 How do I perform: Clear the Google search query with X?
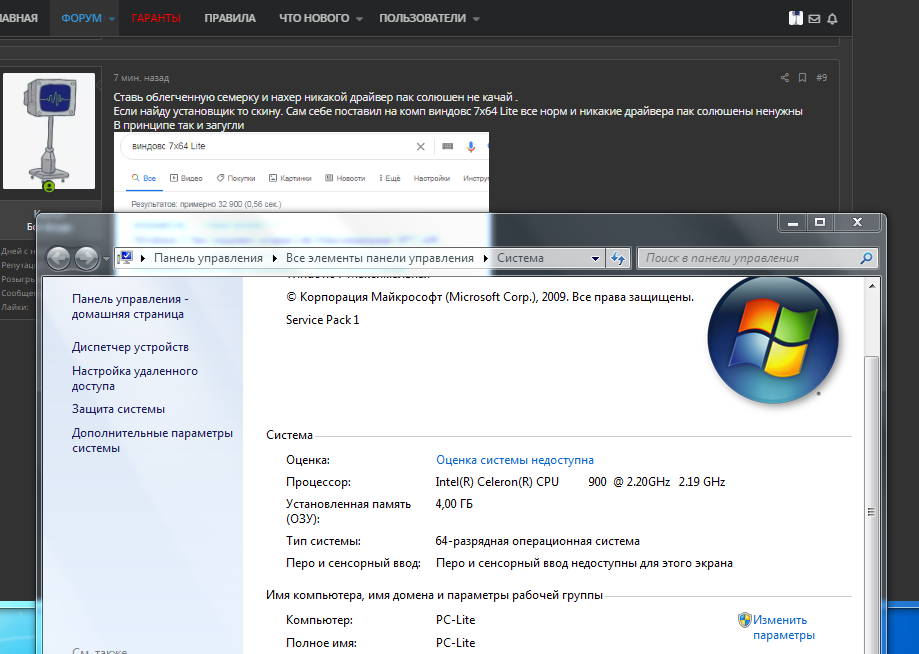click(x=420, y=147)
